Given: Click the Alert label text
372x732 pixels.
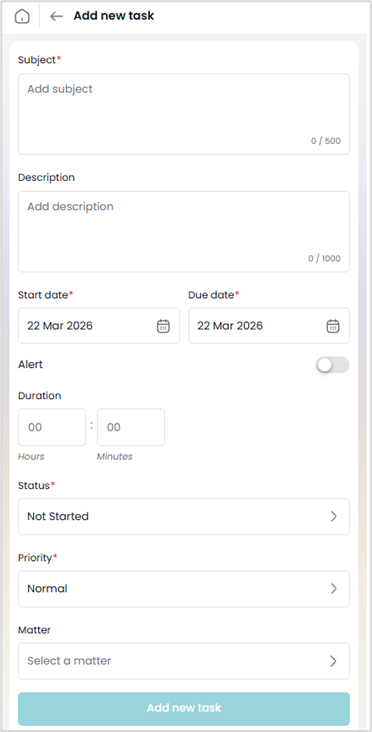Looking at the screenshot, I should click(30, 365).
